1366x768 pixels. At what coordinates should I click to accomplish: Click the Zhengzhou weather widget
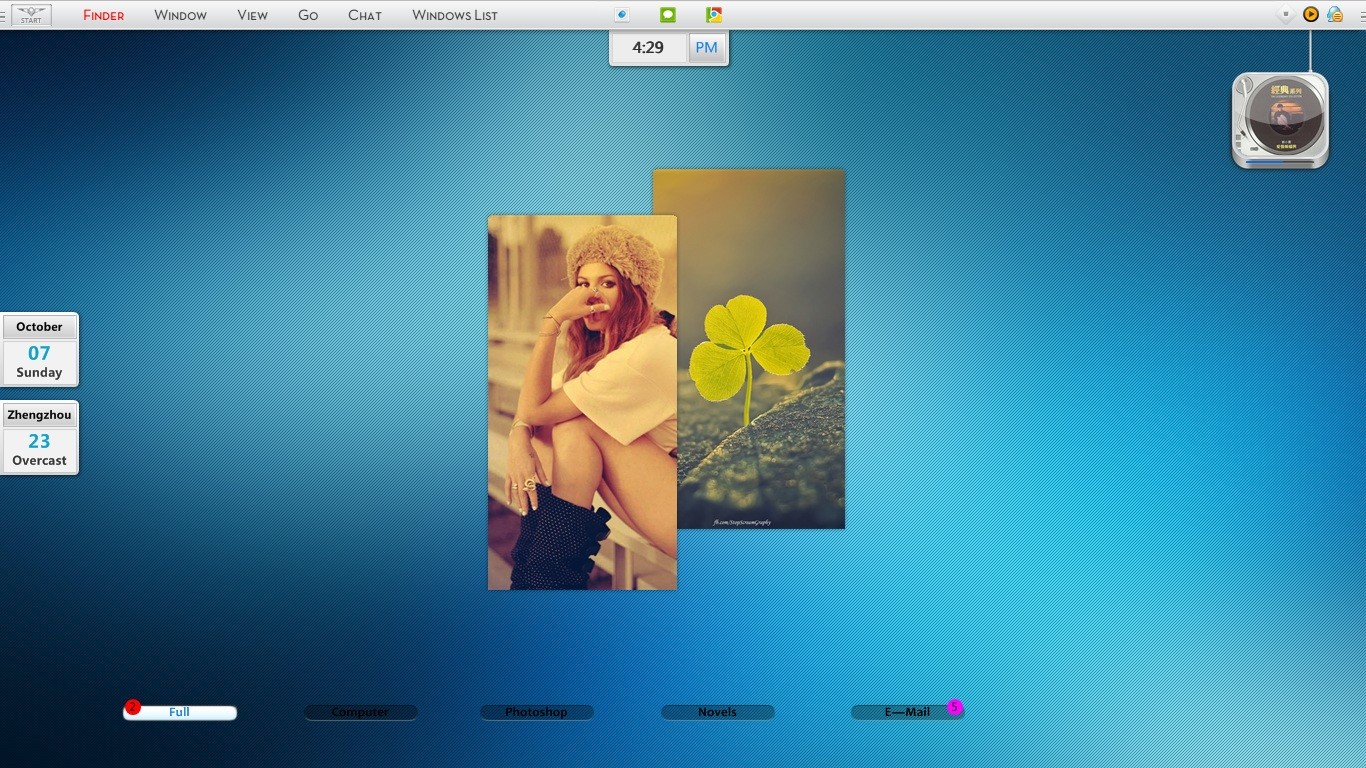coord(39,438)
